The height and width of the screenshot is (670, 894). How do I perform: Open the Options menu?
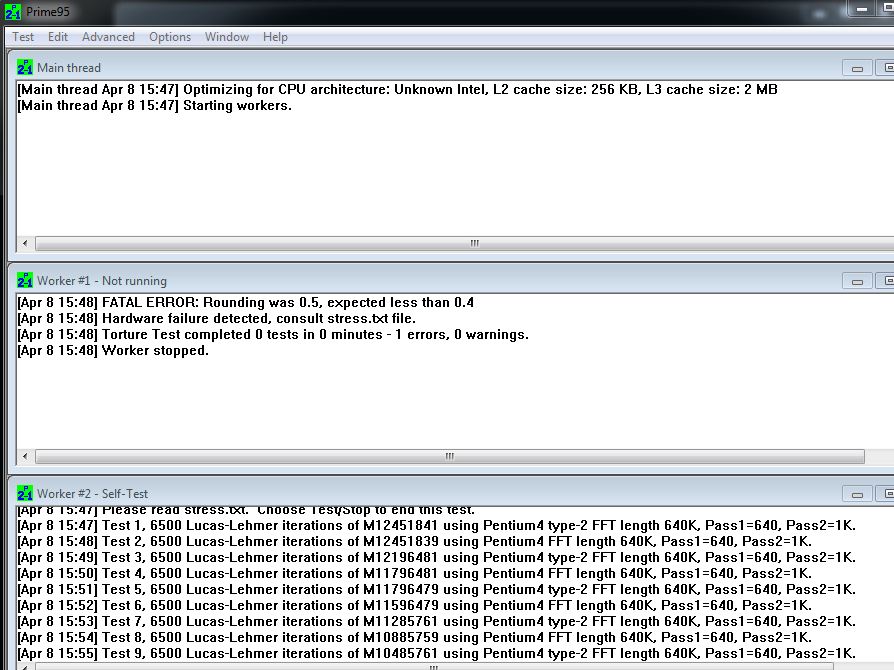170,37
